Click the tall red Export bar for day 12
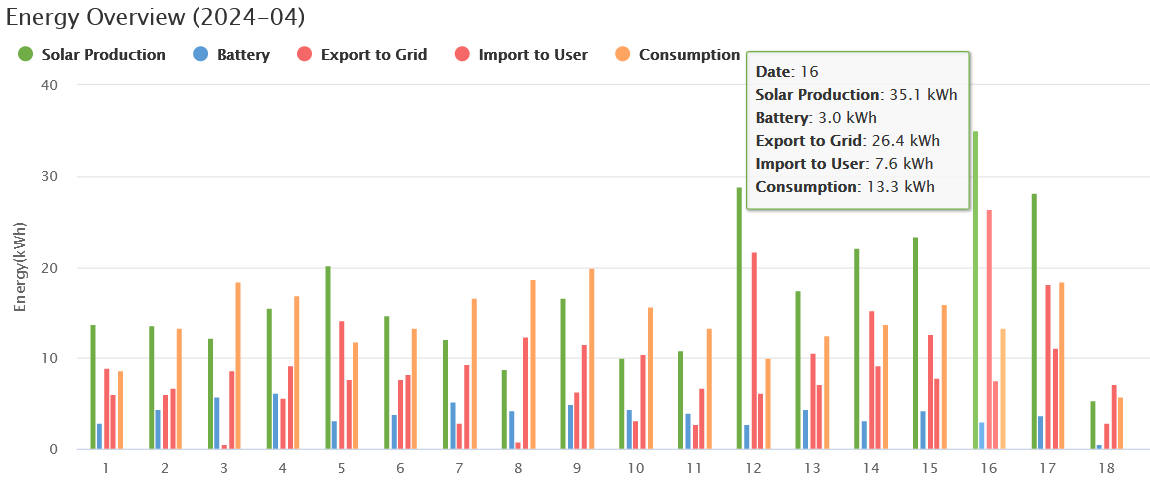 click(x=754, y=352)
